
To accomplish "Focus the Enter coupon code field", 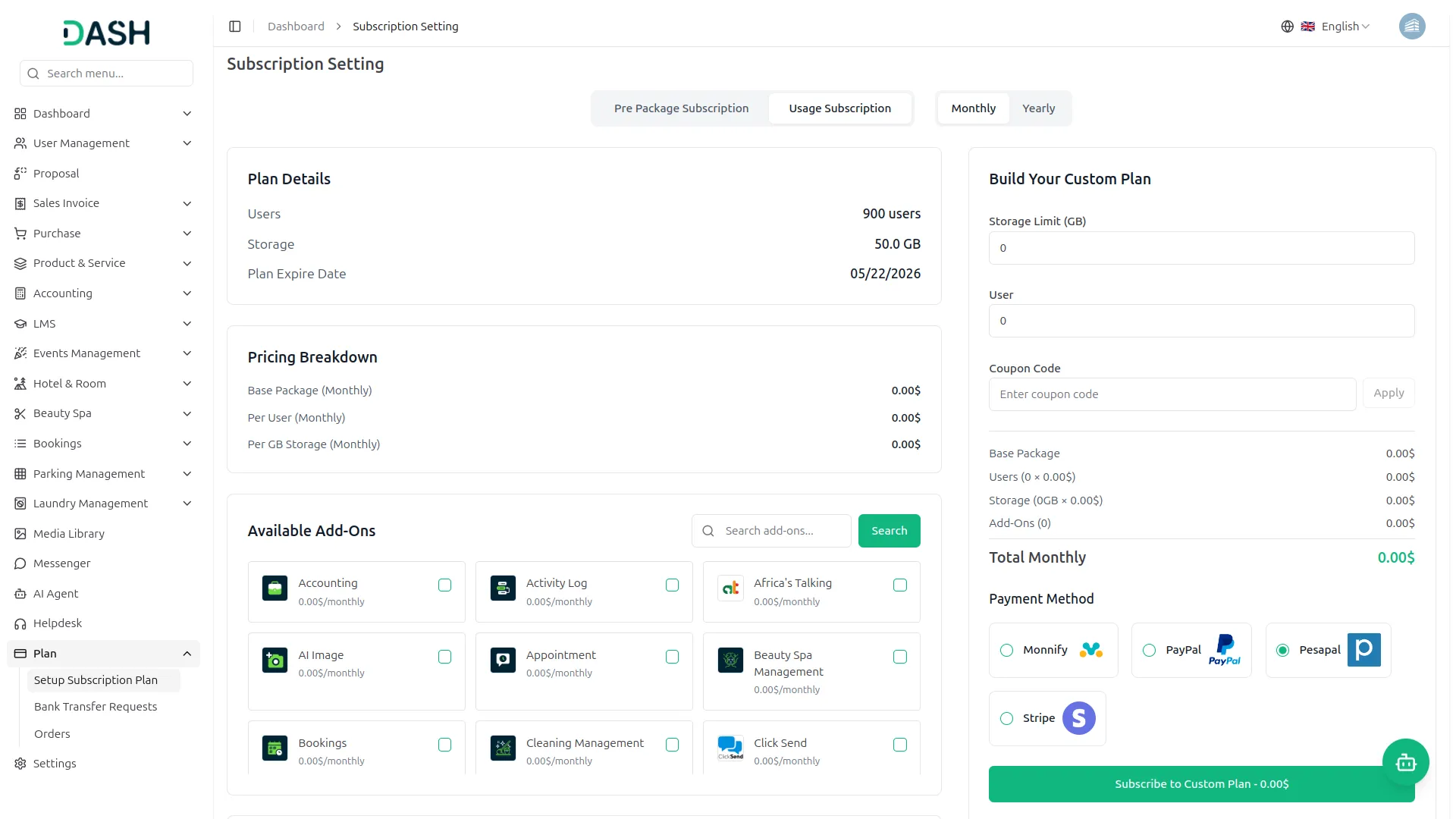I will point(1172,394).
